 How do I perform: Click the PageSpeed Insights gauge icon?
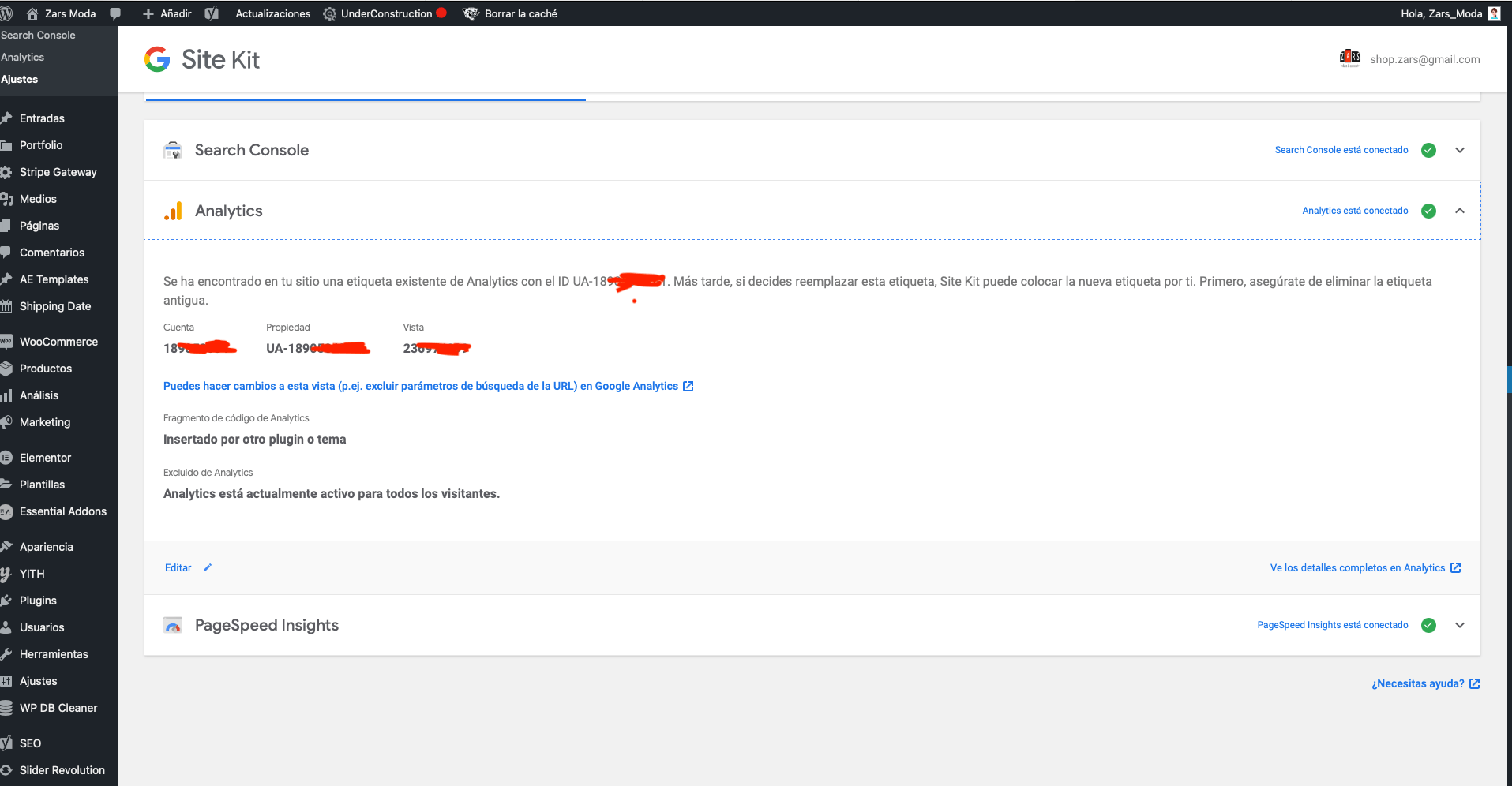(173, 625)
